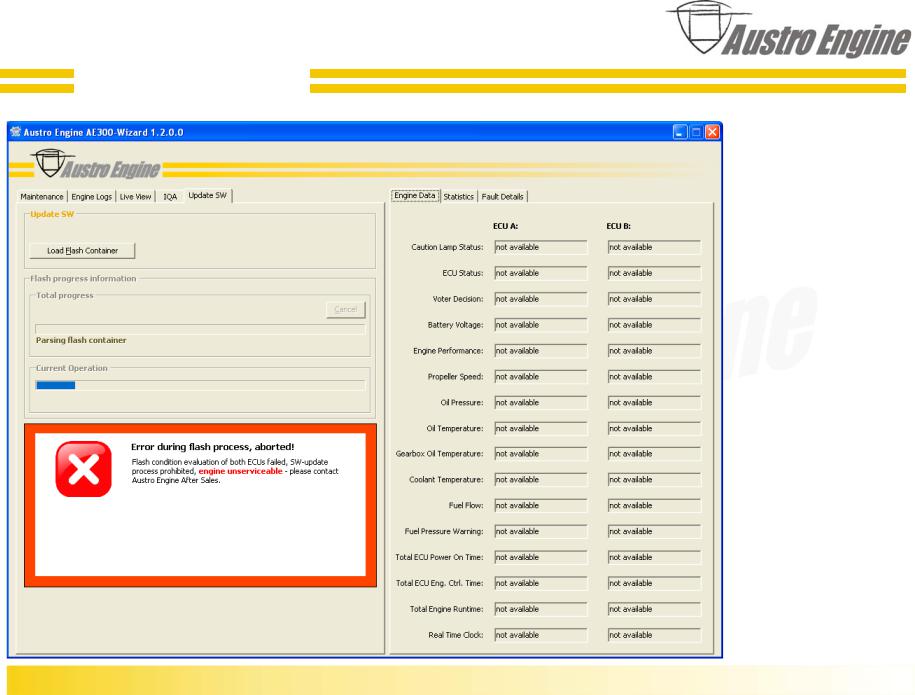This screenshot has height=695, width=915.
Task: Click ECU A Battery Voltage field
Action: click(540, 325)
